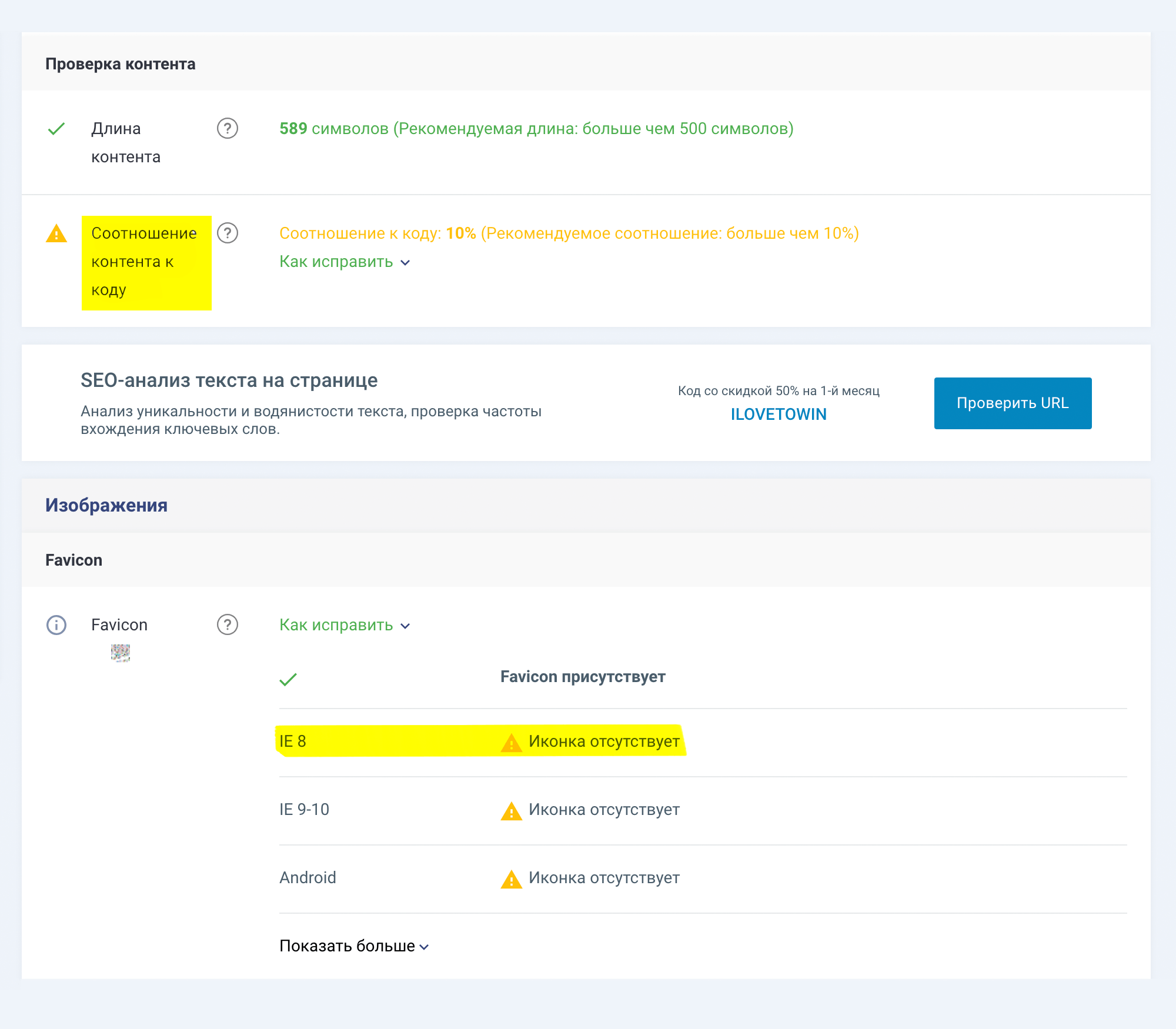Click warning triangle in Android row
Image resolution: width=1176 pixels, height=1029 pixels.
click(512, 879)
